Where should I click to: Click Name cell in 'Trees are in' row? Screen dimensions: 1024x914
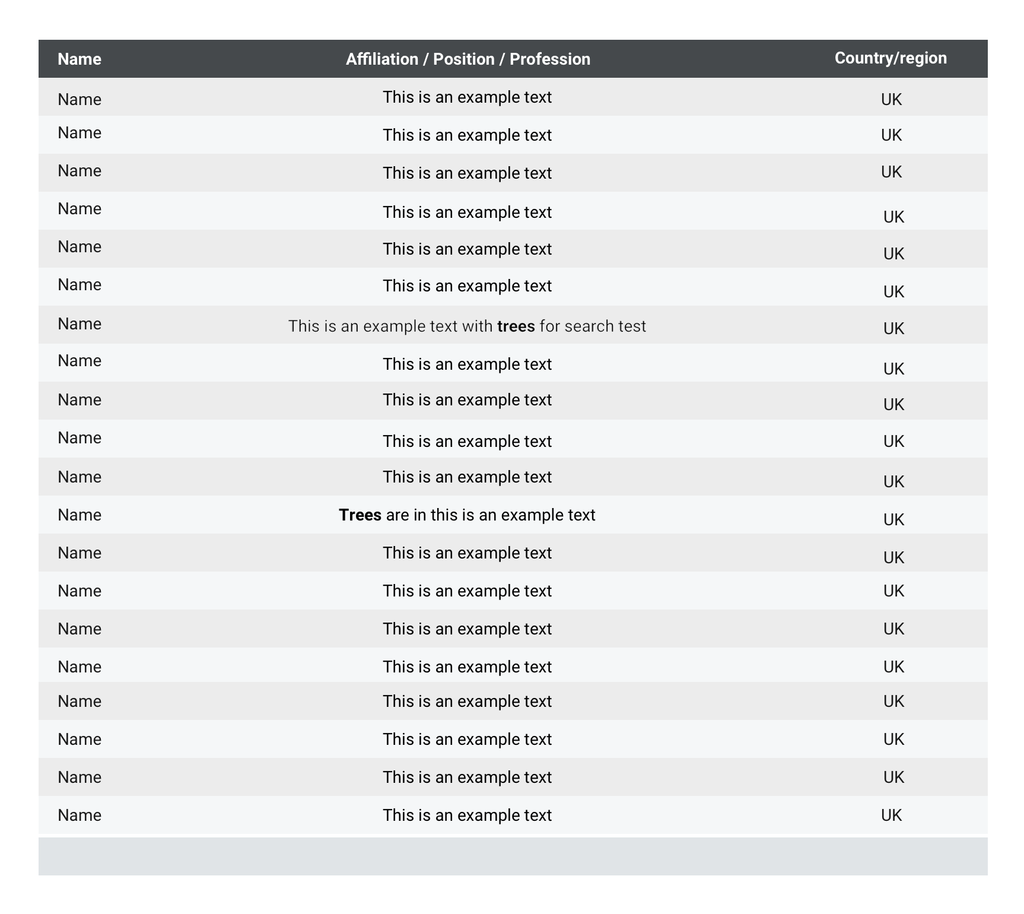click(79, 514)
